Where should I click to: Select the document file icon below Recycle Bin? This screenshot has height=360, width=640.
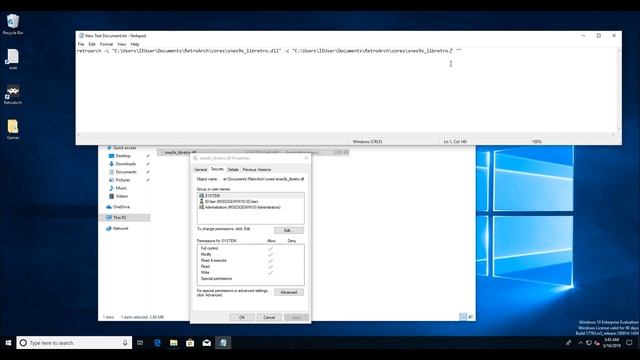pos(13,60)
